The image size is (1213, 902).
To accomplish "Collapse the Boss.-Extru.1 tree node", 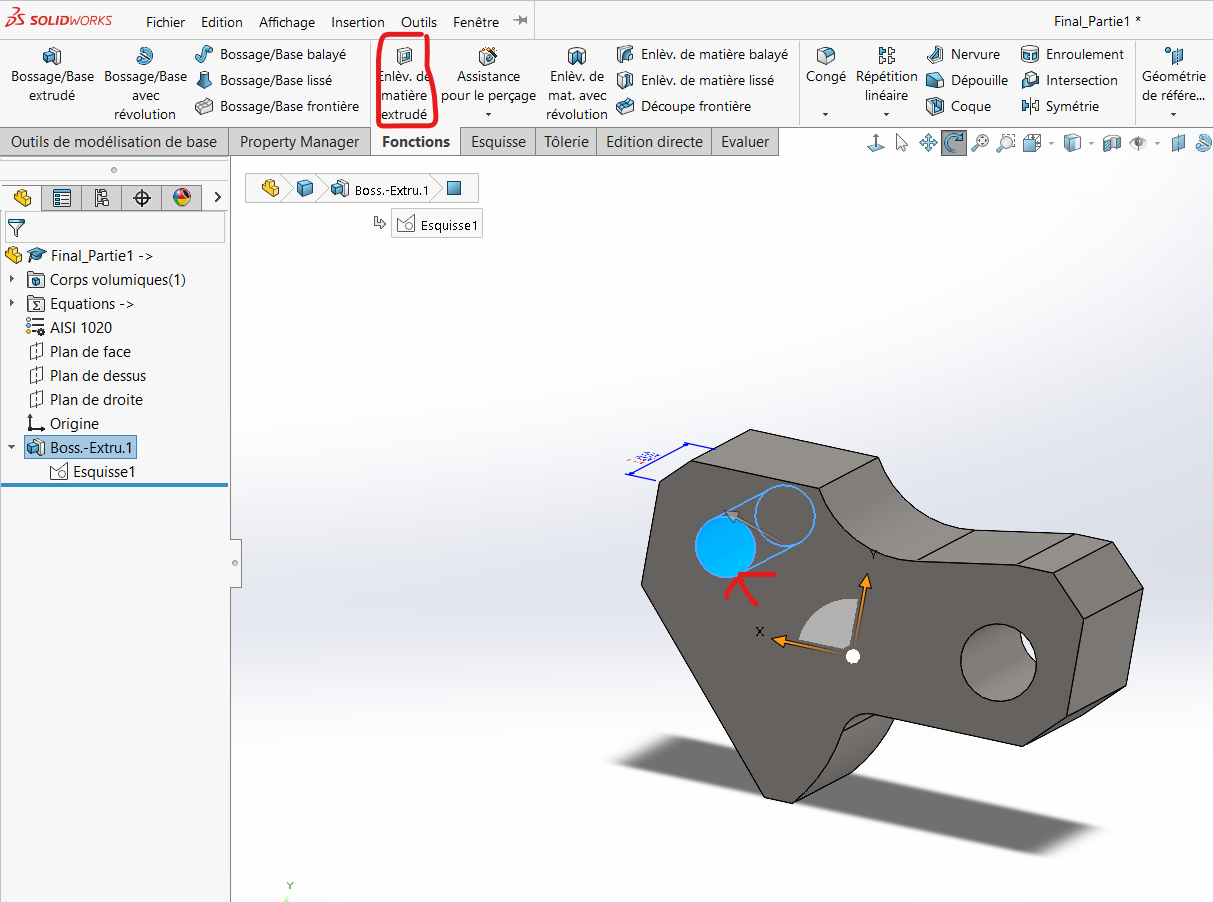I will point(12,447).
